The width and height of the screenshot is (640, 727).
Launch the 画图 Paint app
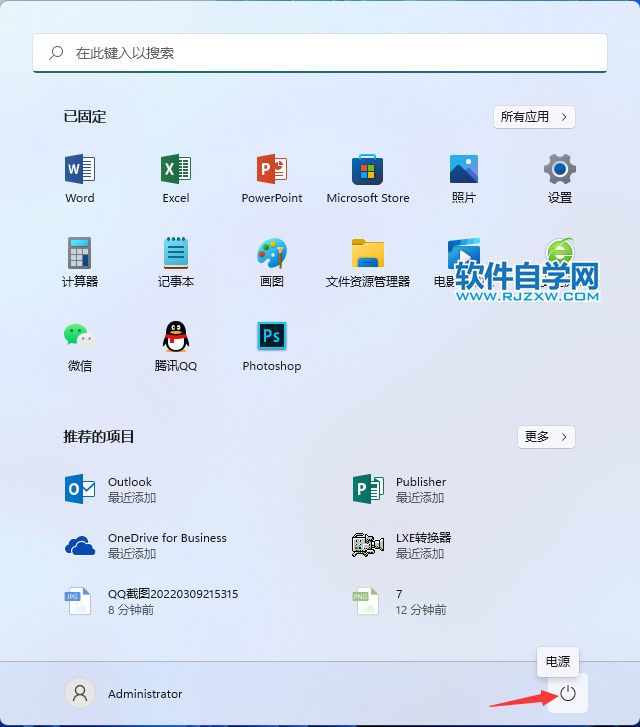272,262
